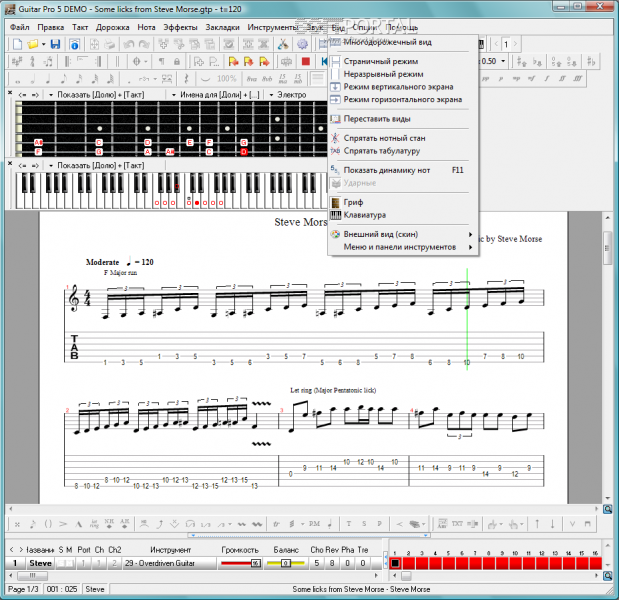This screenshot has height=600, width=619.
Task: Open the Файл menu
Action: tap(19, 27)
